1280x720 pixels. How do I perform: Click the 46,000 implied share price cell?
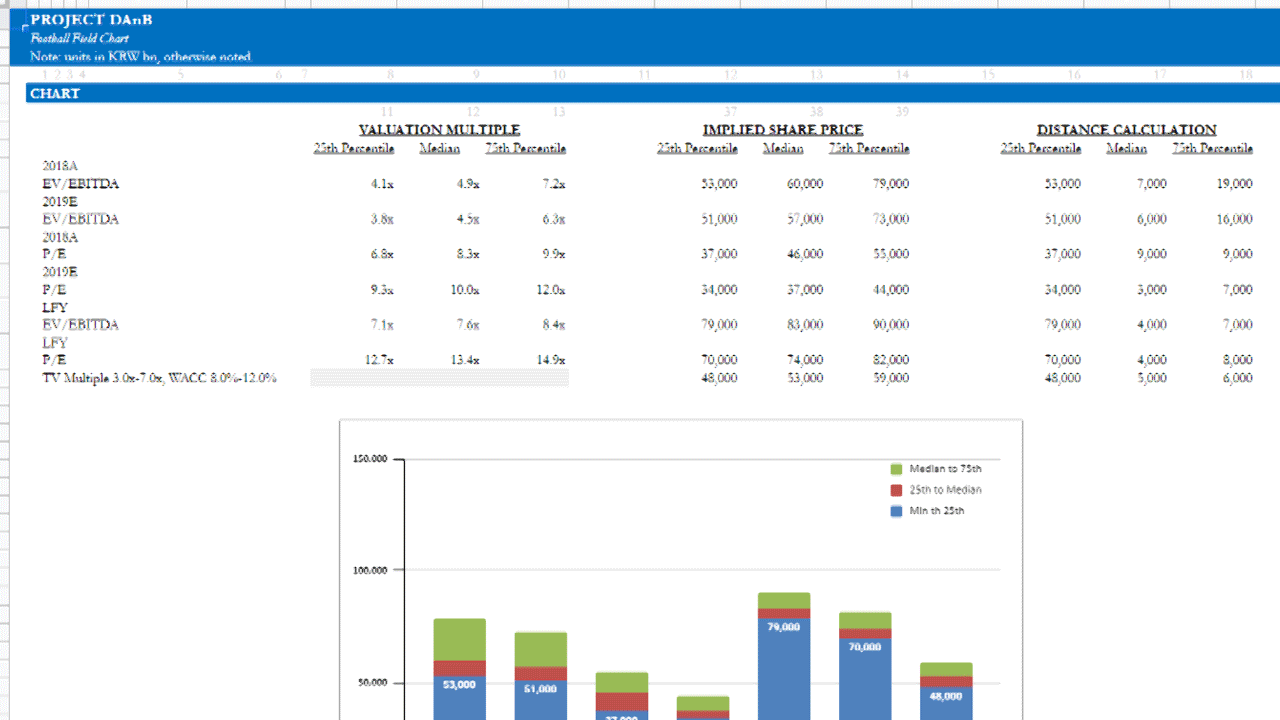(x=805, y=254)
